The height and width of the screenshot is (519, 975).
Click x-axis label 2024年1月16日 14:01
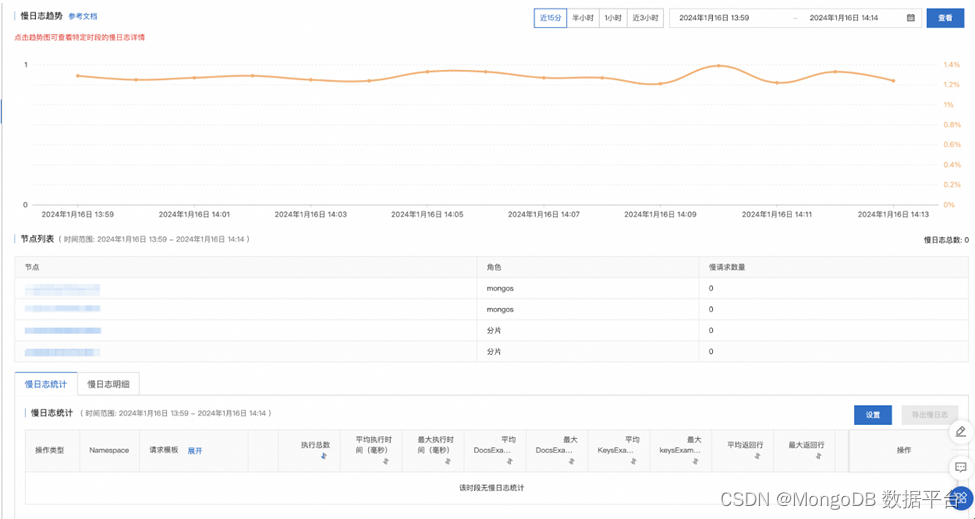[x=194, y=214]
